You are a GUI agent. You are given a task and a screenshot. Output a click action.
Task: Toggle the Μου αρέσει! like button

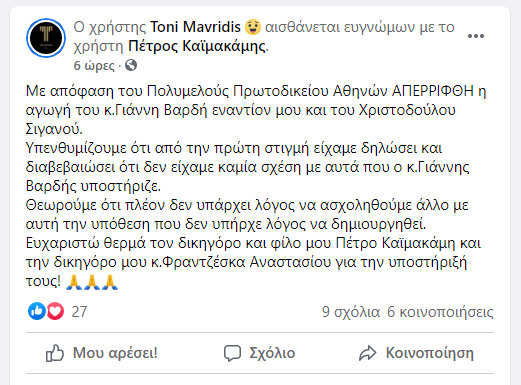(101, 353)
